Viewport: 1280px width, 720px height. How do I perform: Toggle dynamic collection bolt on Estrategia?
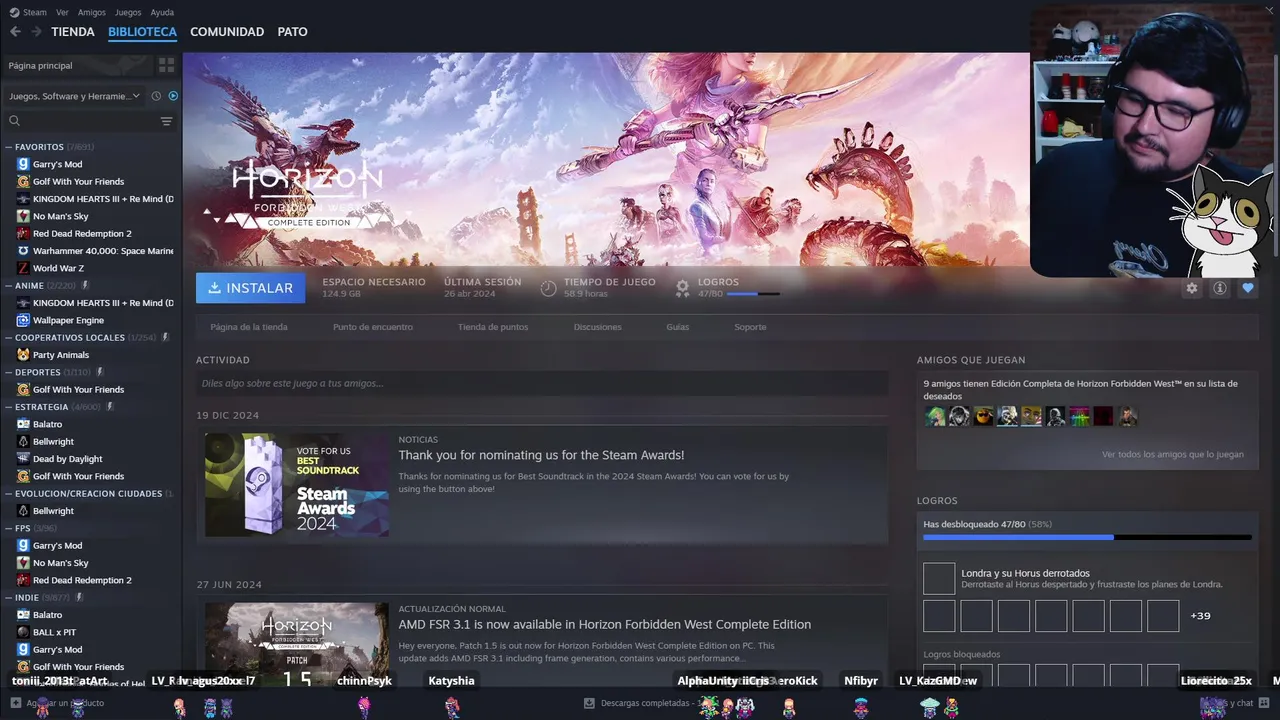pyautogui.click(x=110, y=407)
